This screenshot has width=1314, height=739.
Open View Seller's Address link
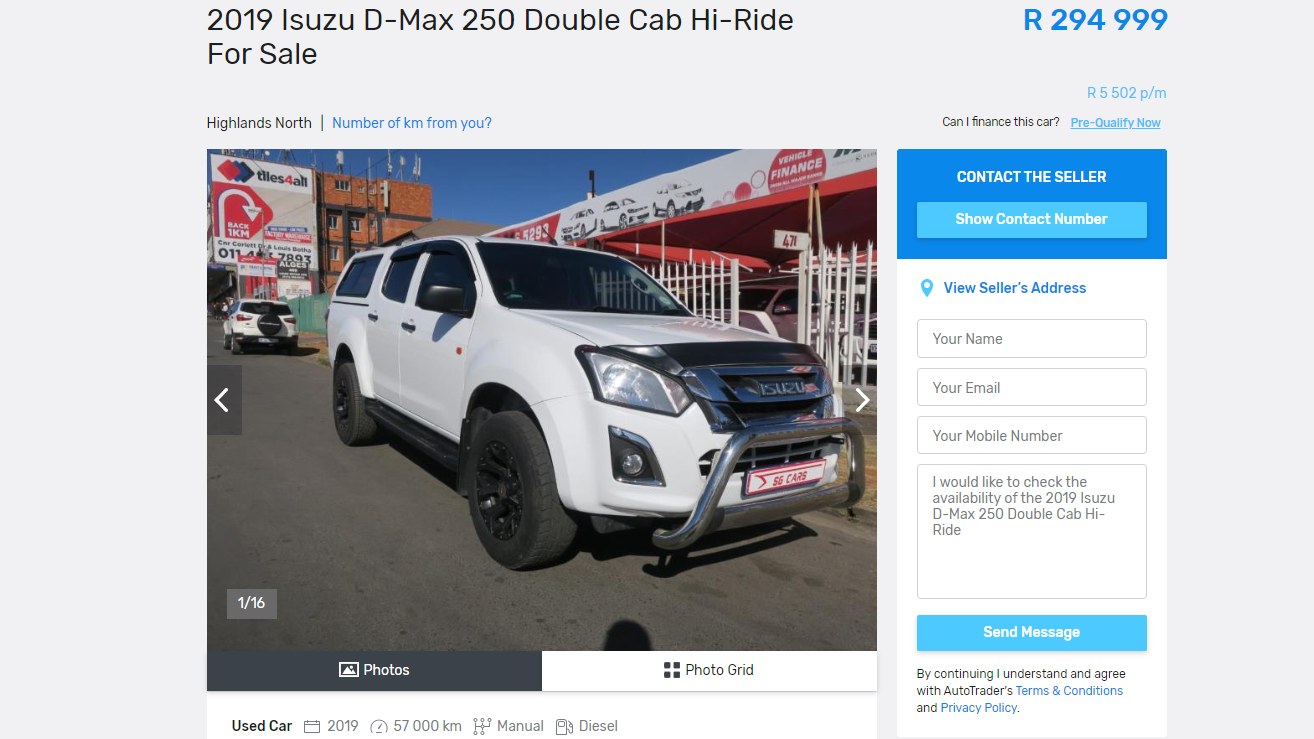click(1014, 288)
